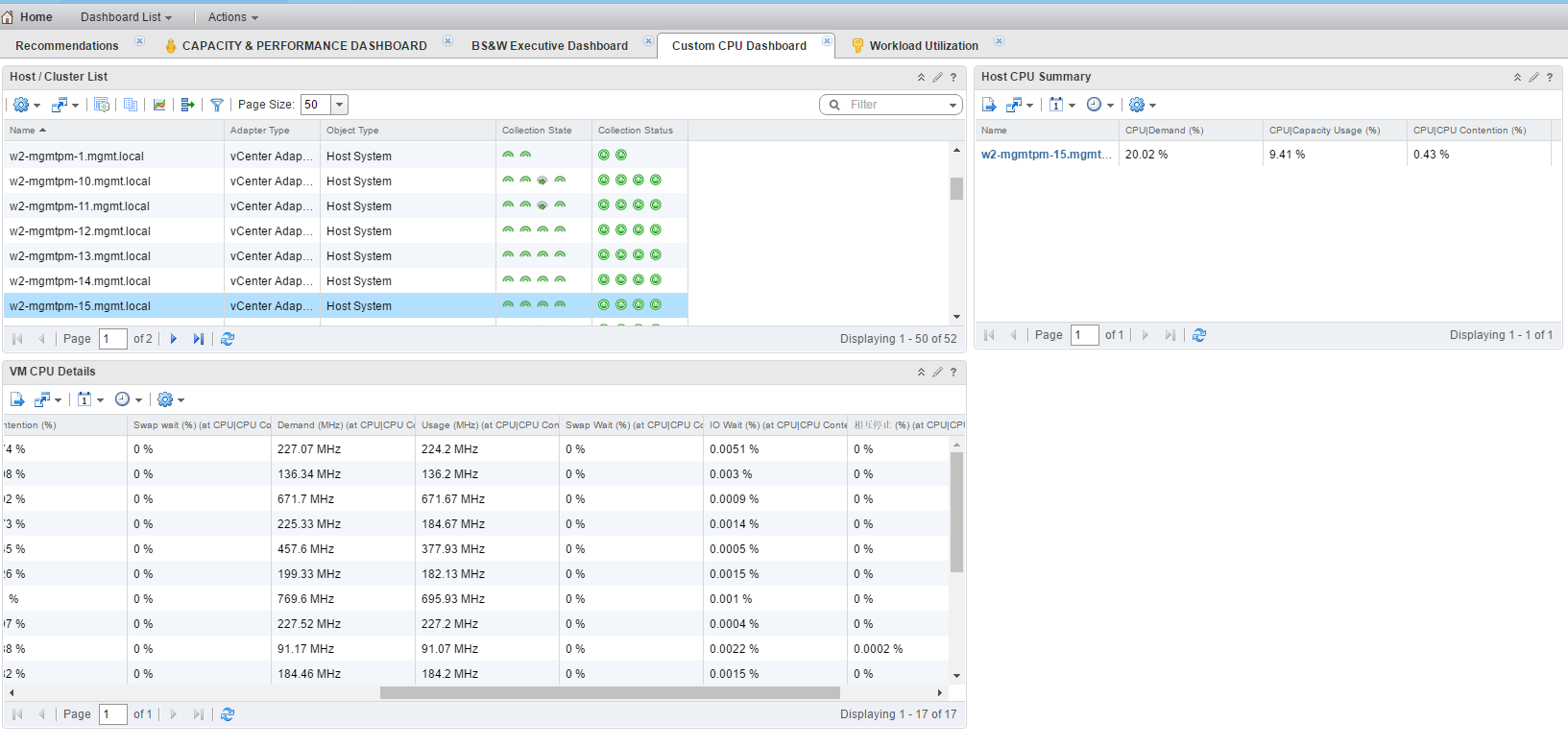Switch to the Workload Utilization tab

click(923, 46)
